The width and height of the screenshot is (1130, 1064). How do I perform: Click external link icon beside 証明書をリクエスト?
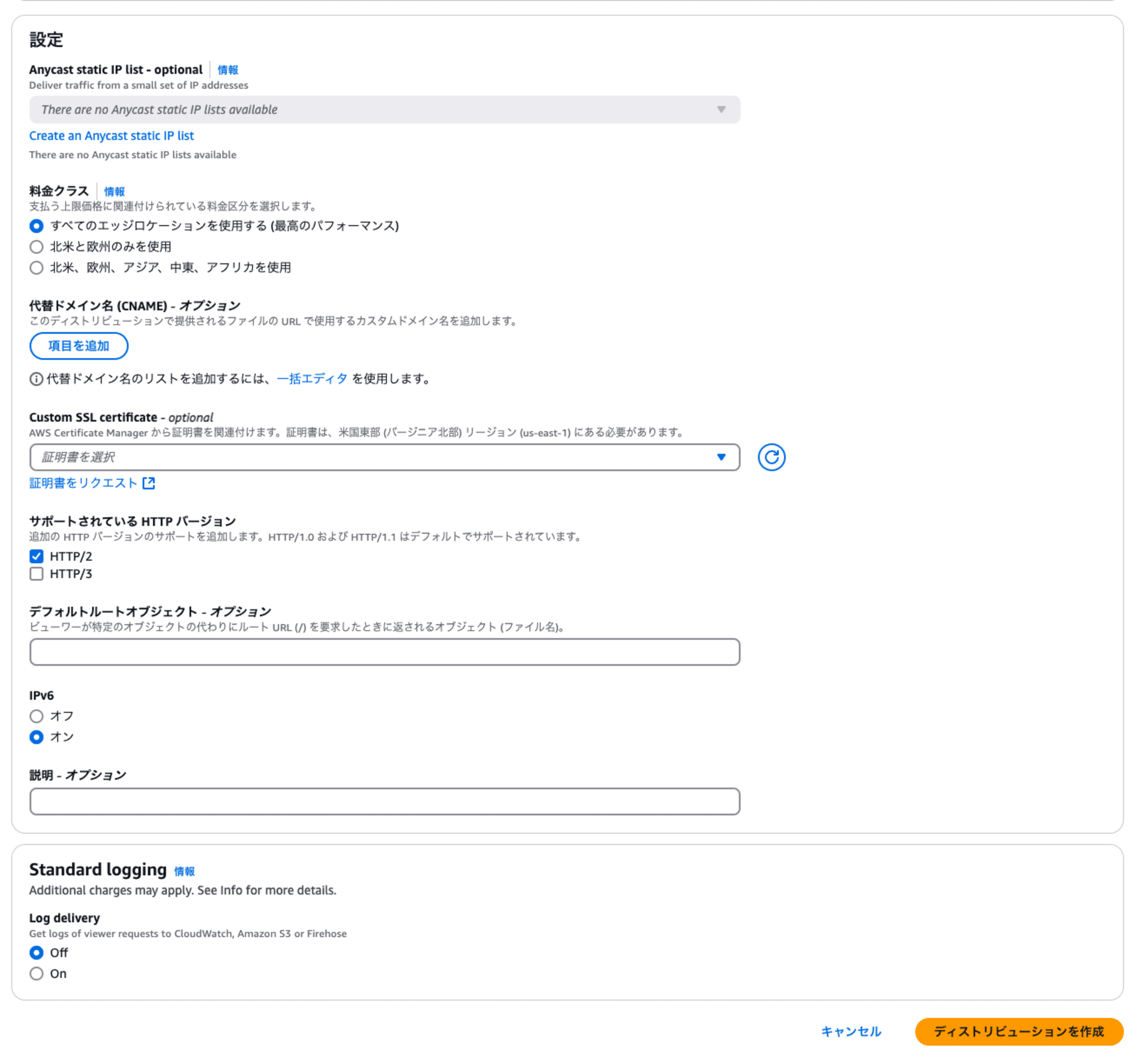(149, 483)
